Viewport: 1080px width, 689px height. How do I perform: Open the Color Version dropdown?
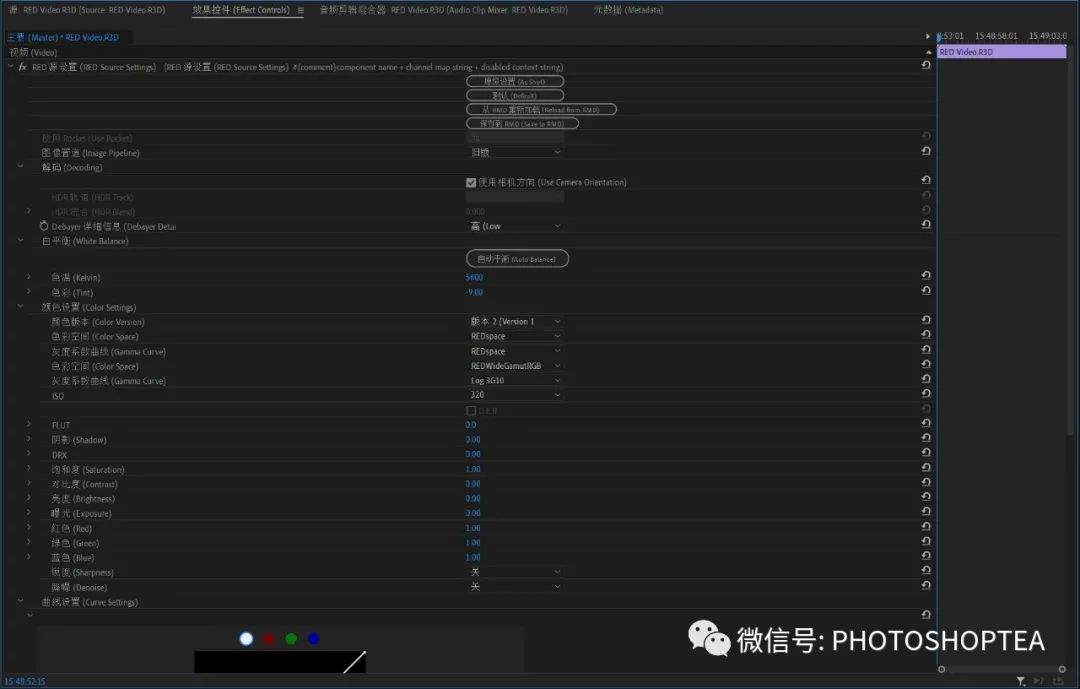(x=515, y=322)
